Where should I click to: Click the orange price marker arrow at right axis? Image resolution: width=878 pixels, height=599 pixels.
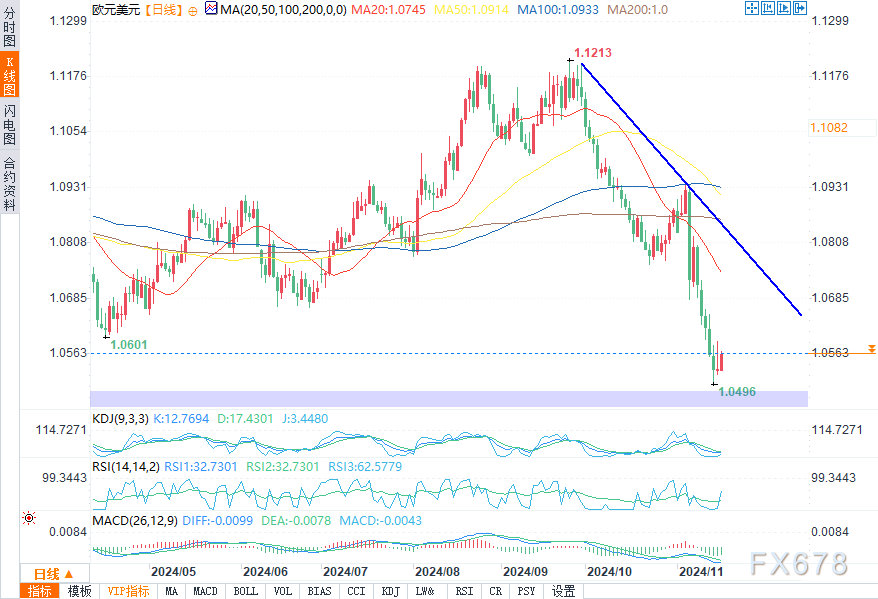(x=871, y=349)
